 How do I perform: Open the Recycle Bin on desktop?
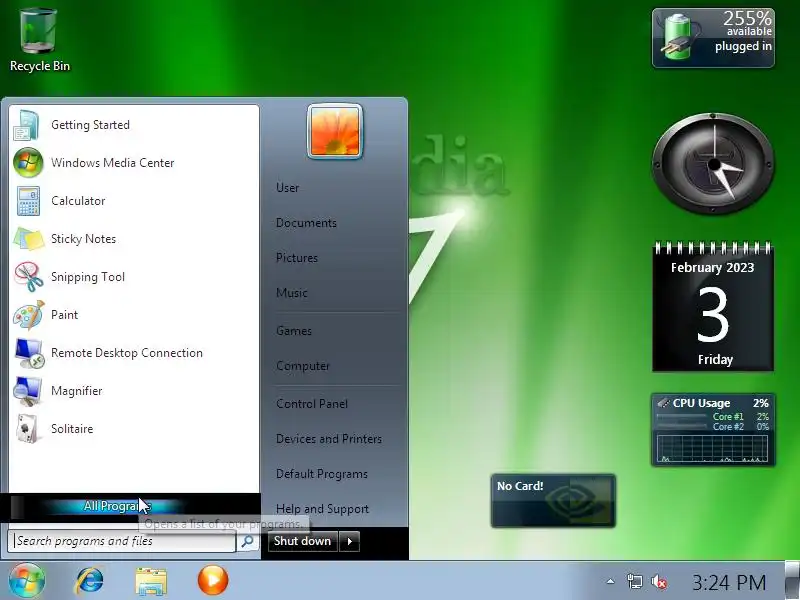(39, 40)
